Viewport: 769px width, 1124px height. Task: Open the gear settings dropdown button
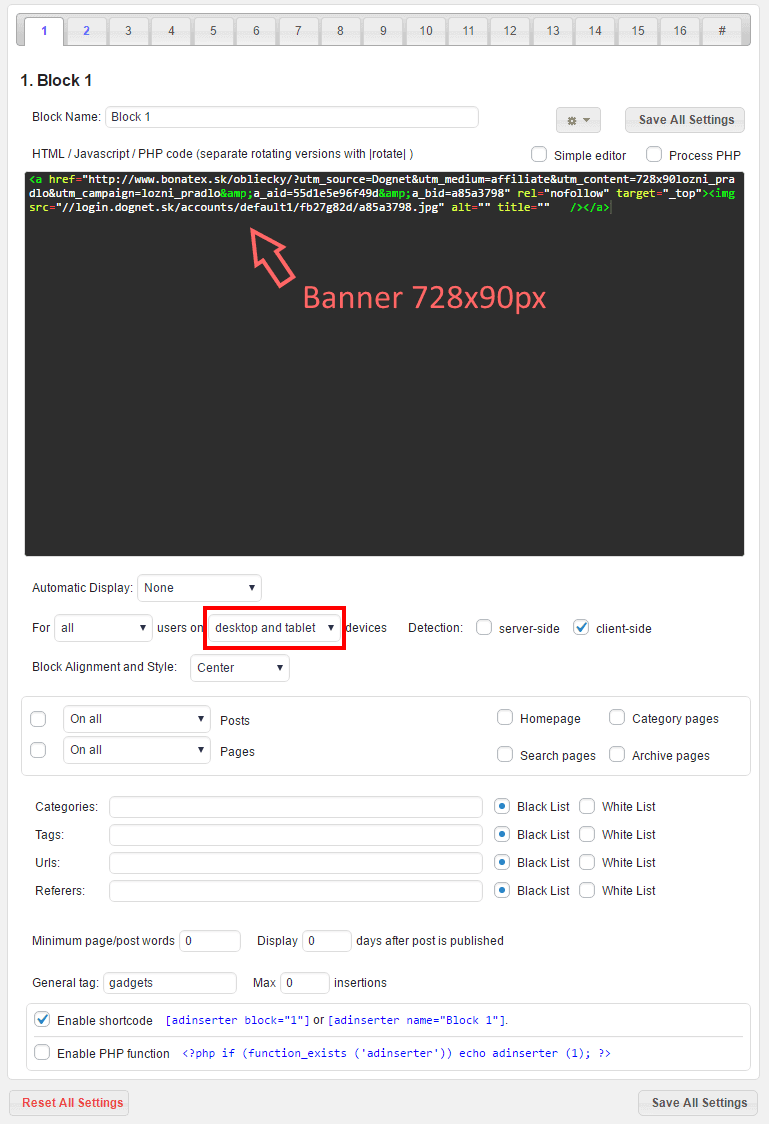(x=578, y=120)
